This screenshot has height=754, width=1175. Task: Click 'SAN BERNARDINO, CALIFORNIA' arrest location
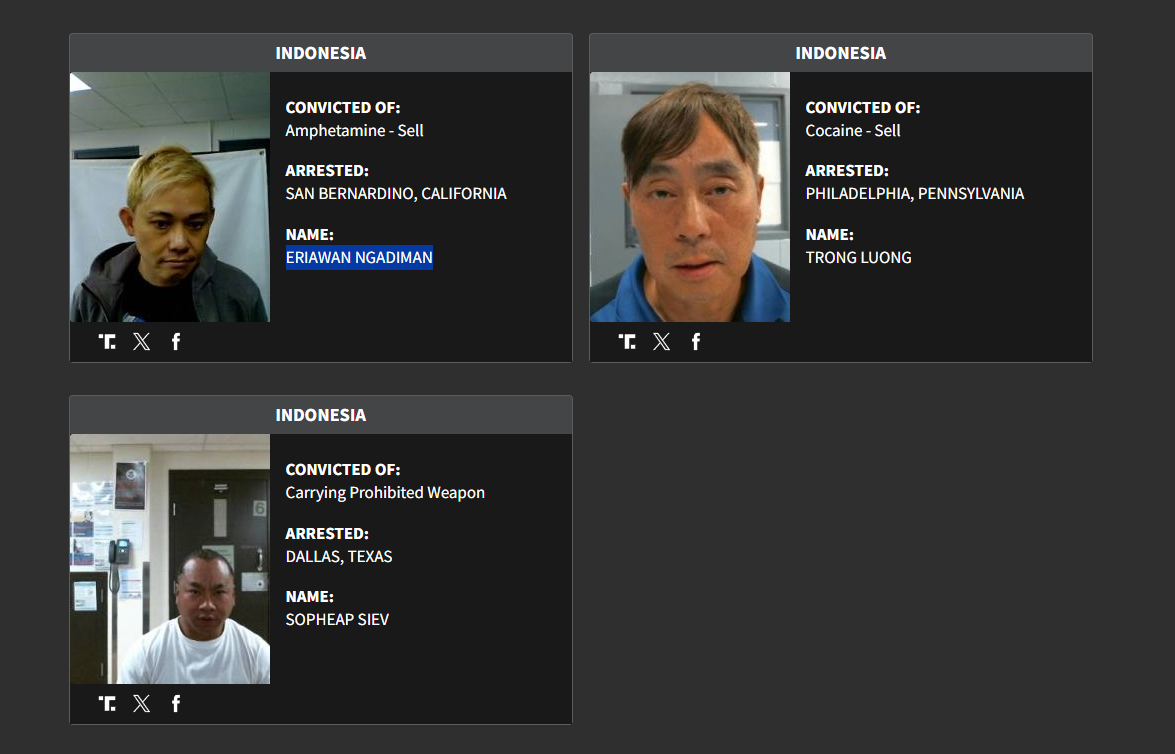click(396, 193)
